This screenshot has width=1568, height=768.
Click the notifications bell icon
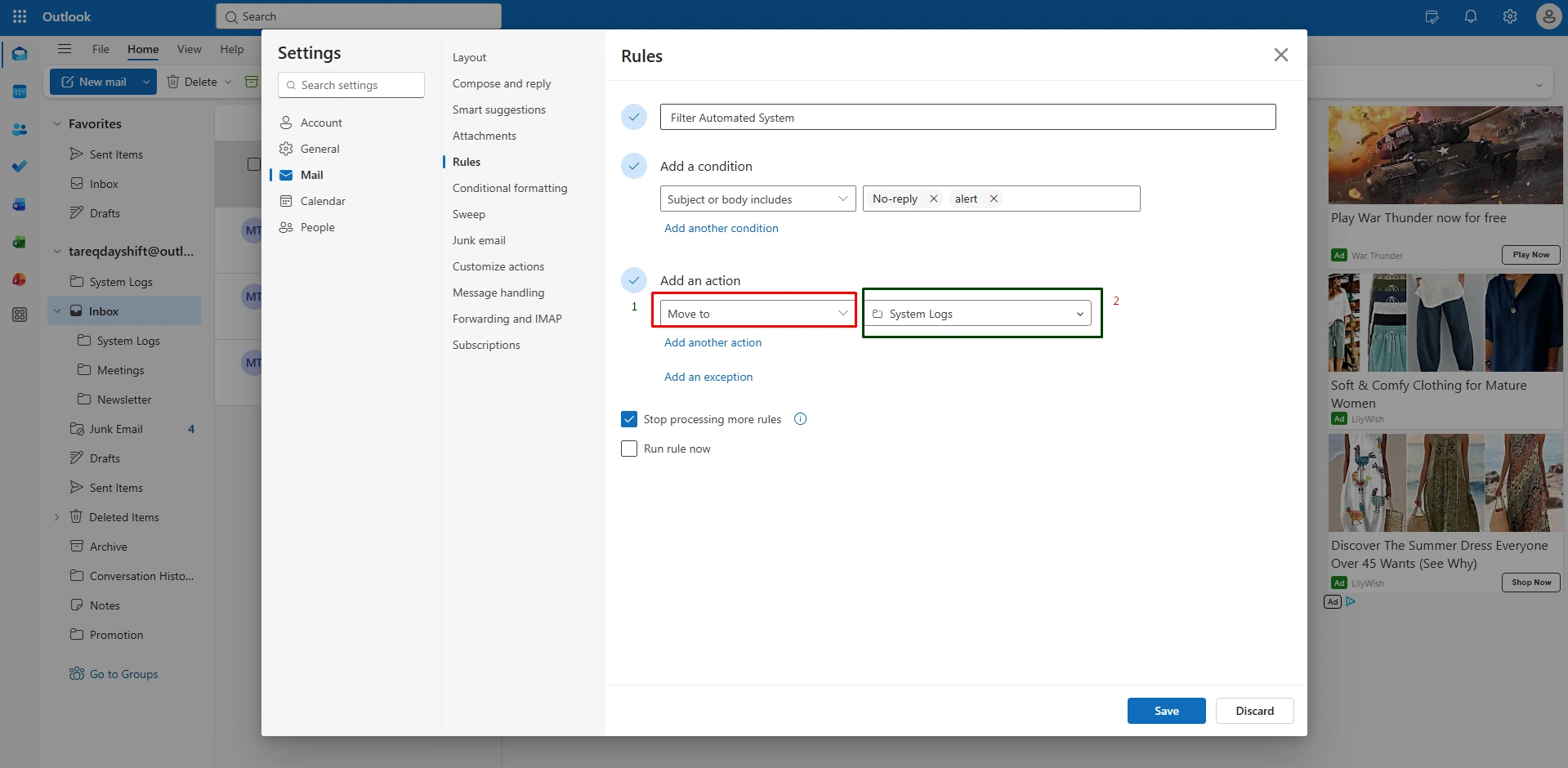tap(1471, 16)
